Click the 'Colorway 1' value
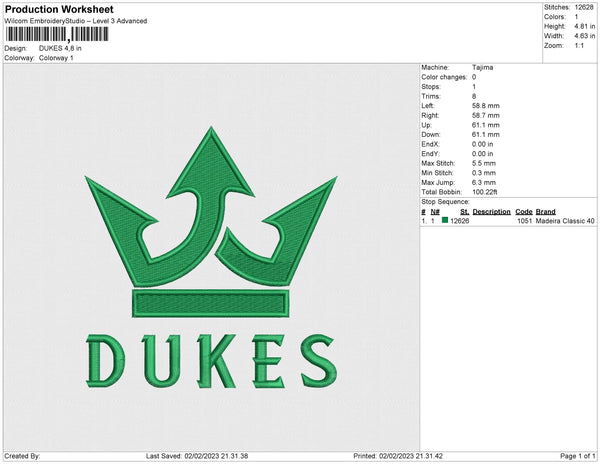The image size is (600, 464). (x=56, y=58)
